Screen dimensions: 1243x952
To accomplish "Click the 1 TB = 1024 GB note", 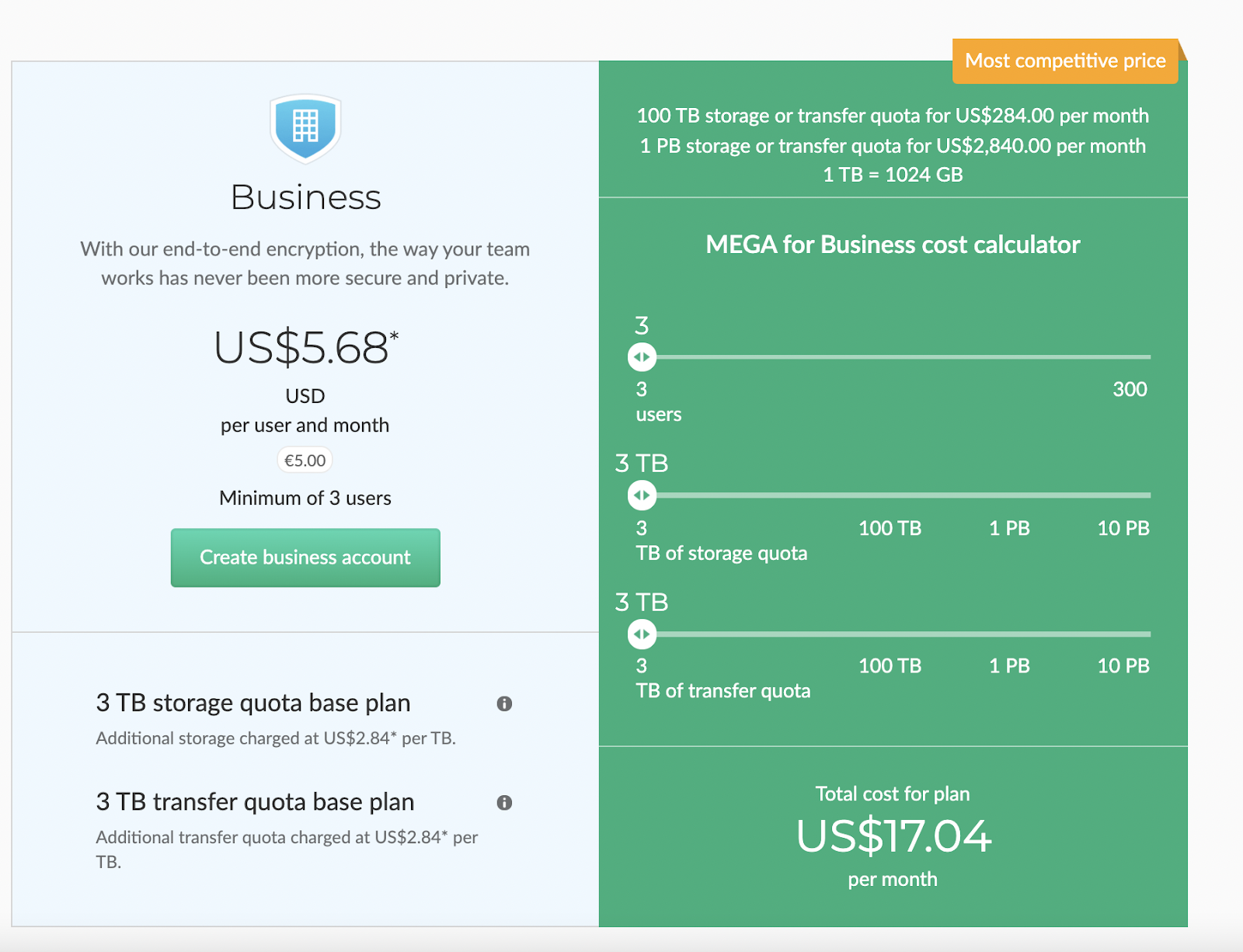I will (x=893, y=175).
